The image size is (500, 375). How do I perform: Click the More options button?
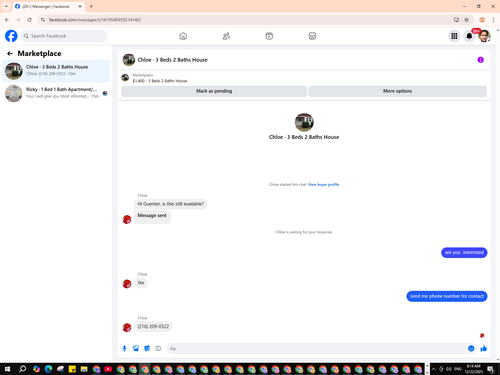pos(397,91)
